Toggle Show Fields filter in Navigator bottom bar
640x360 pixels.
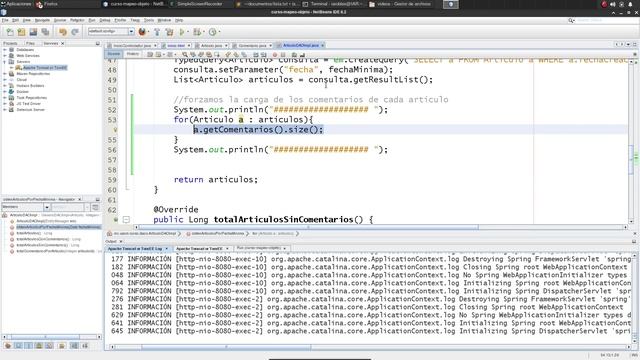(x=18, y=345)
